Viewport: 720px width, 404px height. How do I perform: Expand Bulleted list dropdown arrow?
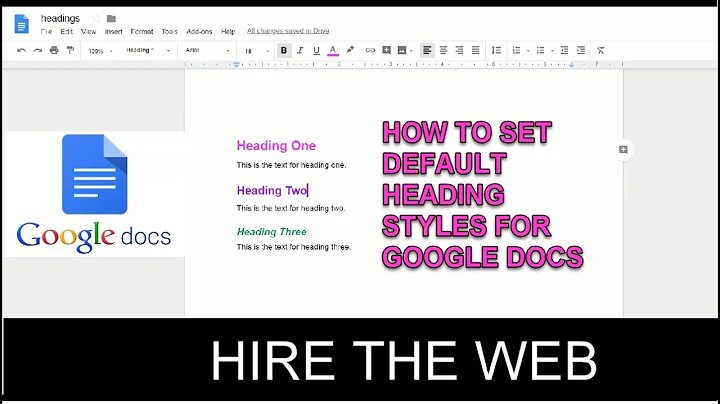click(x=552, y=51)
